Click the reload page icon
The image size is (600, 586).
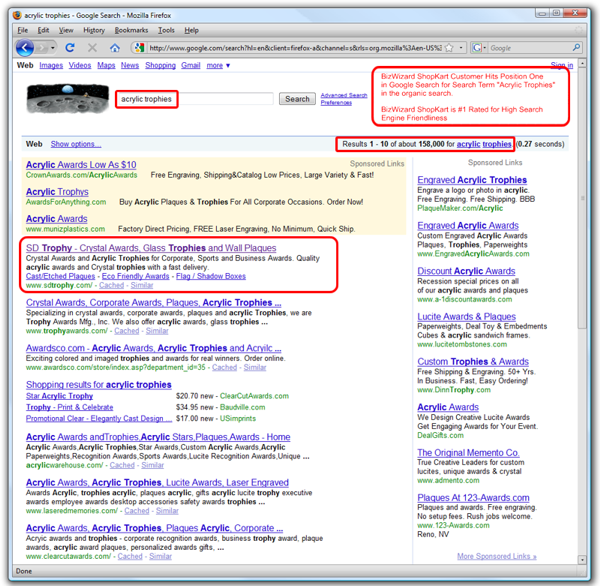coord(70,48)
